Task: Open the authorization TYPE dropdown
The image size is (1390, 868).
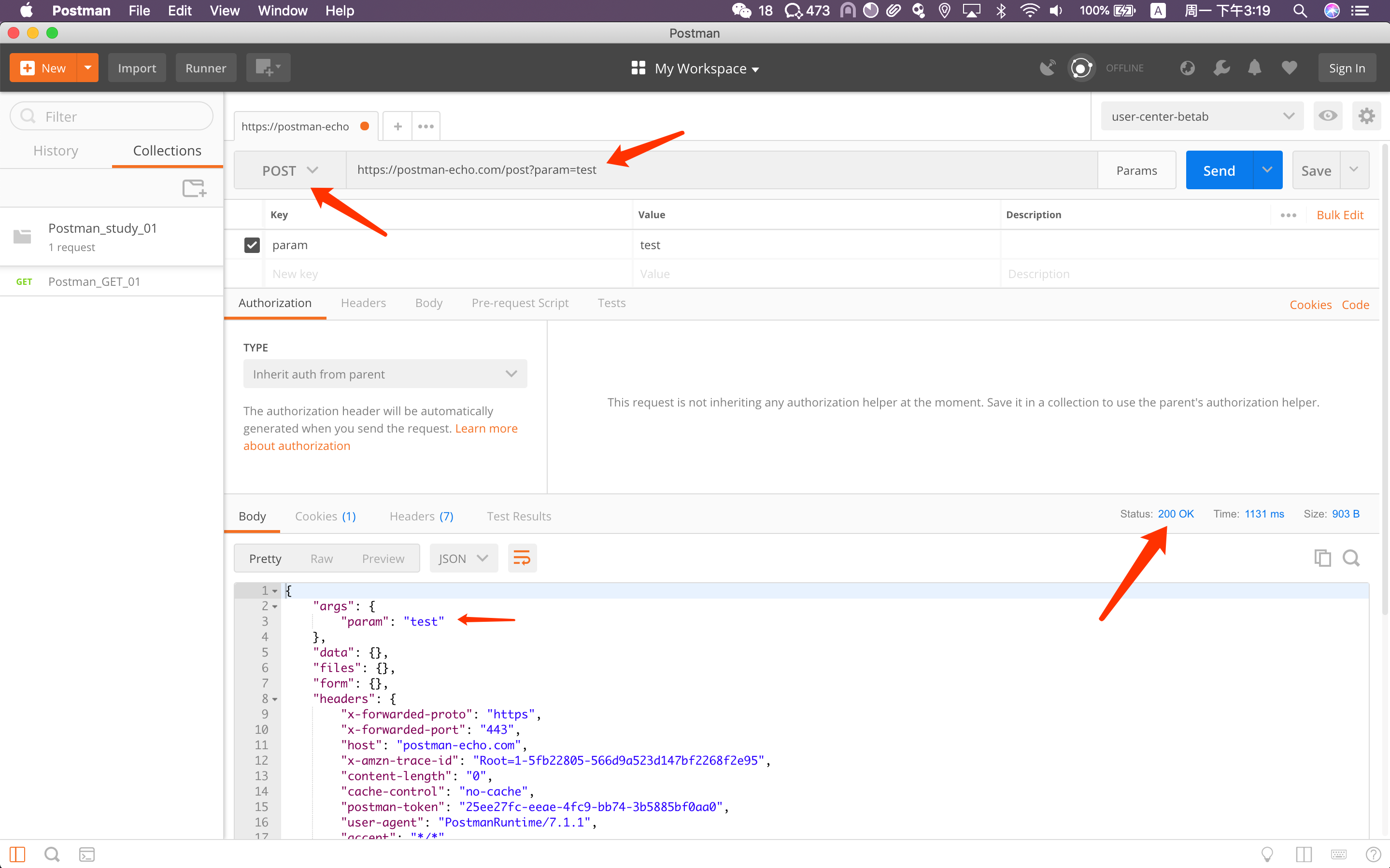Action: pos(385,374)
